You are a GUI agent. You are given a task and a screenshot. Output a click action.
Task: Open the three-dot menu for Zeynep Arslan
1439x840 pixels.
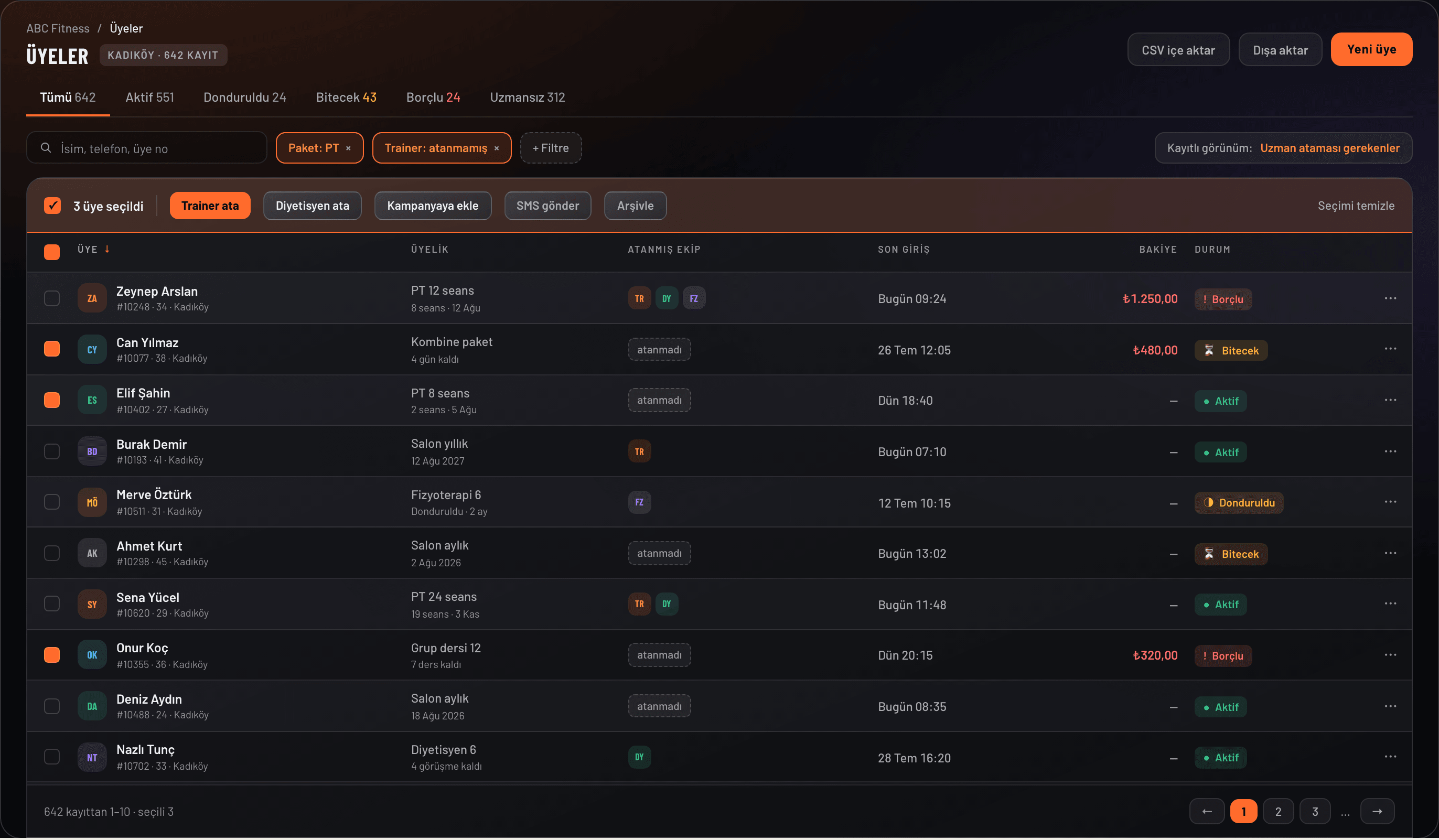[x=1390, y=299]
